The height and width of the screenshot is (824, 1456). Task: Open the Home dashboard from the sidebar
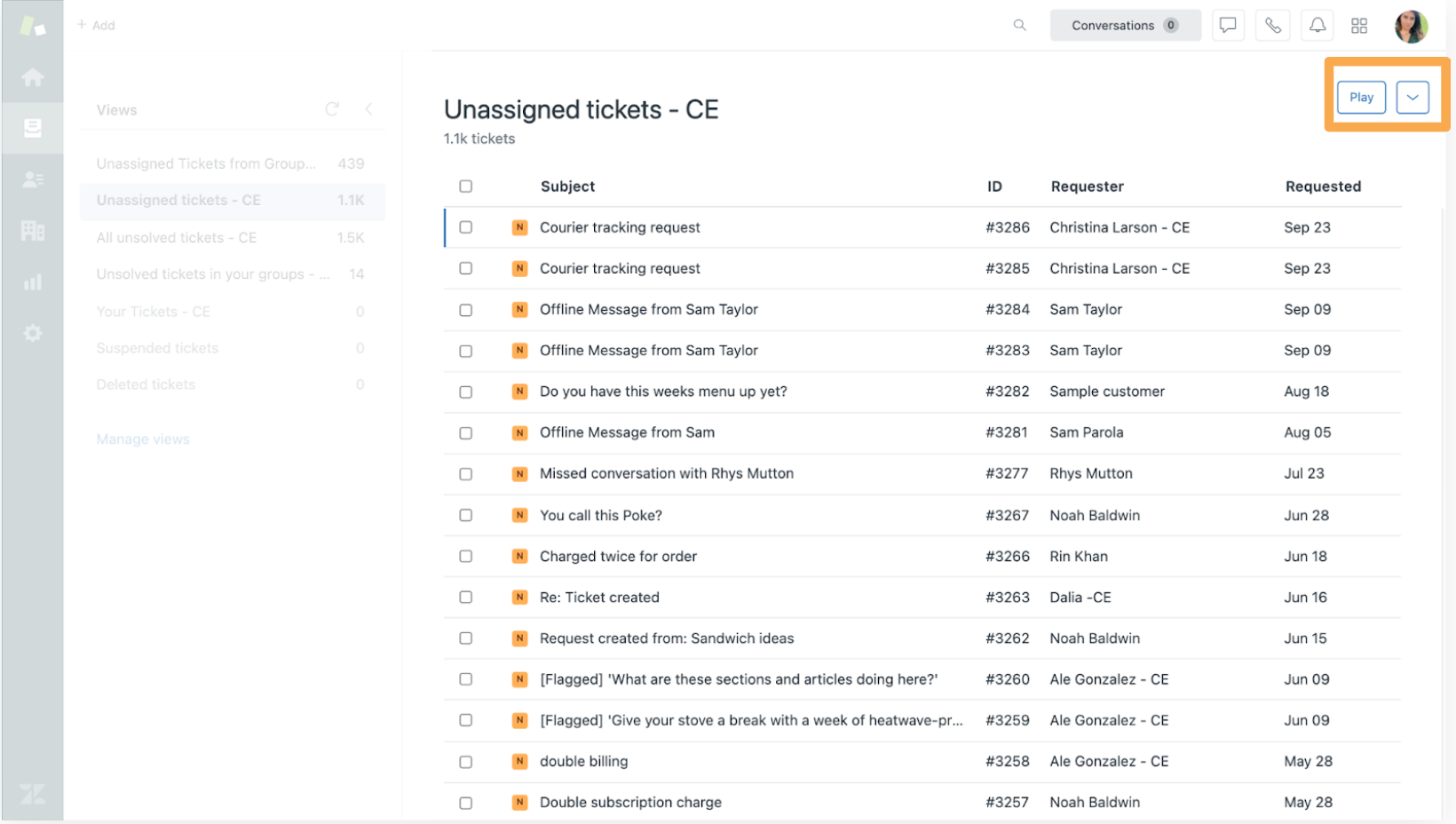click(x=32, y=76)
